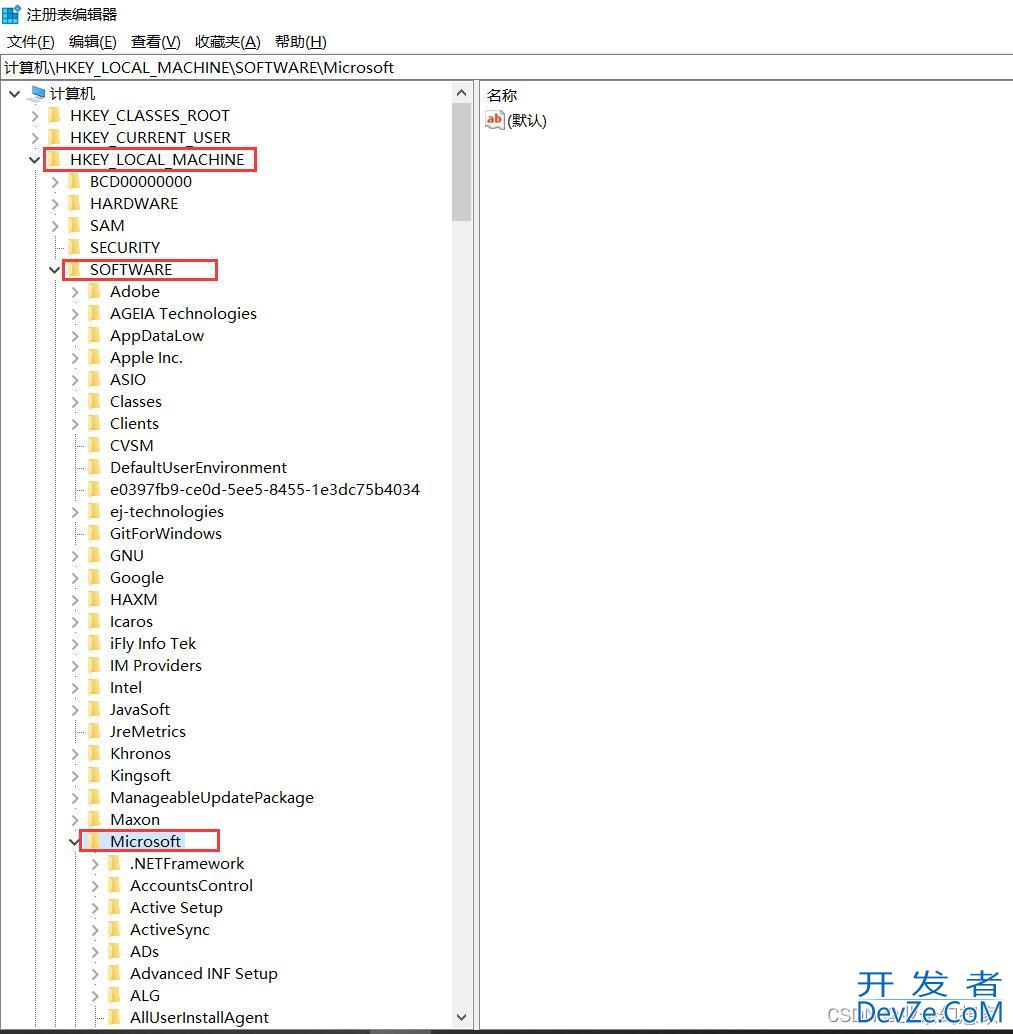Viewport: 1013px width, 1034px height.
Task: Click the Maxon folder icon
Action: 94,819
